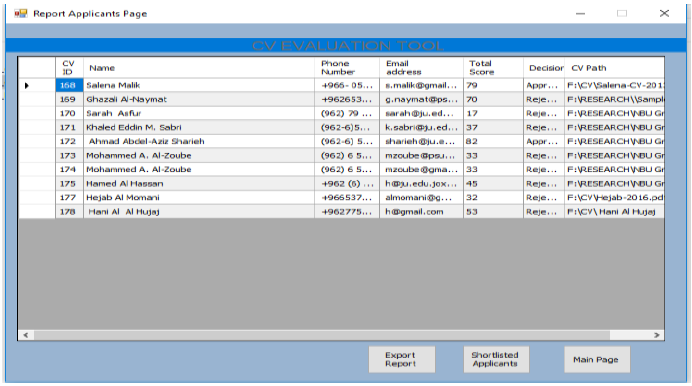Click CV ID cell 177
Image resolution: width=692 pixels, height=386 pixels.
coord(69,198)
